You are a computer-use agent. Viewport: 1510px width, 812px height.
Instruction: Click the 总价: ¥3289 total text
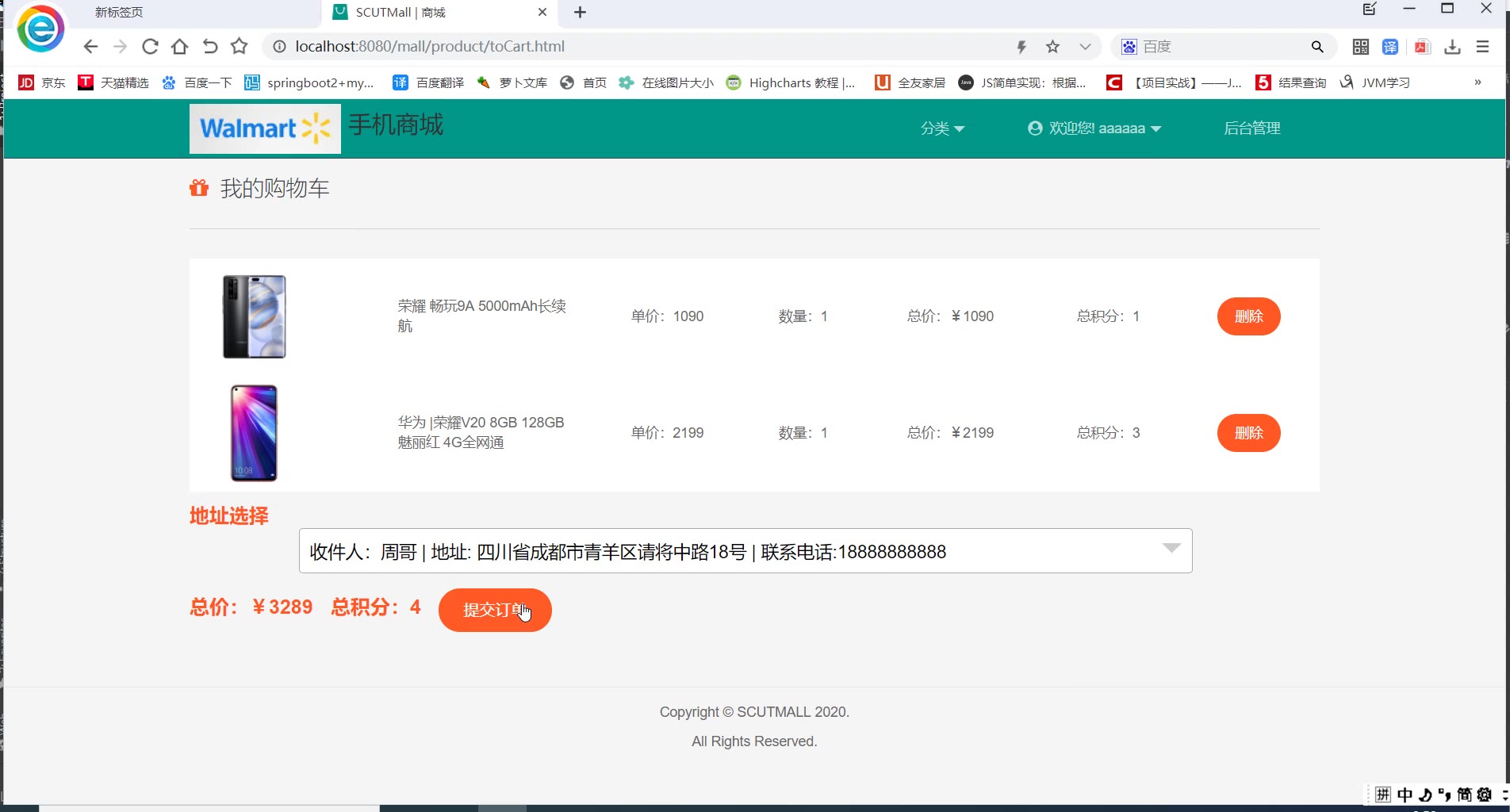[x=251, y=607]
